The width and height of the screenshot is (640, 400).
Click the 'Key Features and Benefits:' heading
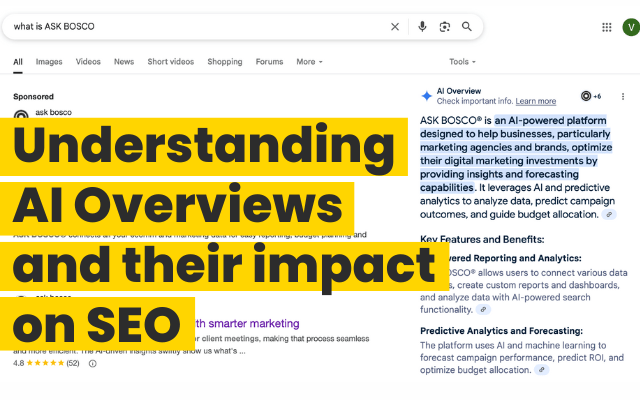tap(482, 240)
